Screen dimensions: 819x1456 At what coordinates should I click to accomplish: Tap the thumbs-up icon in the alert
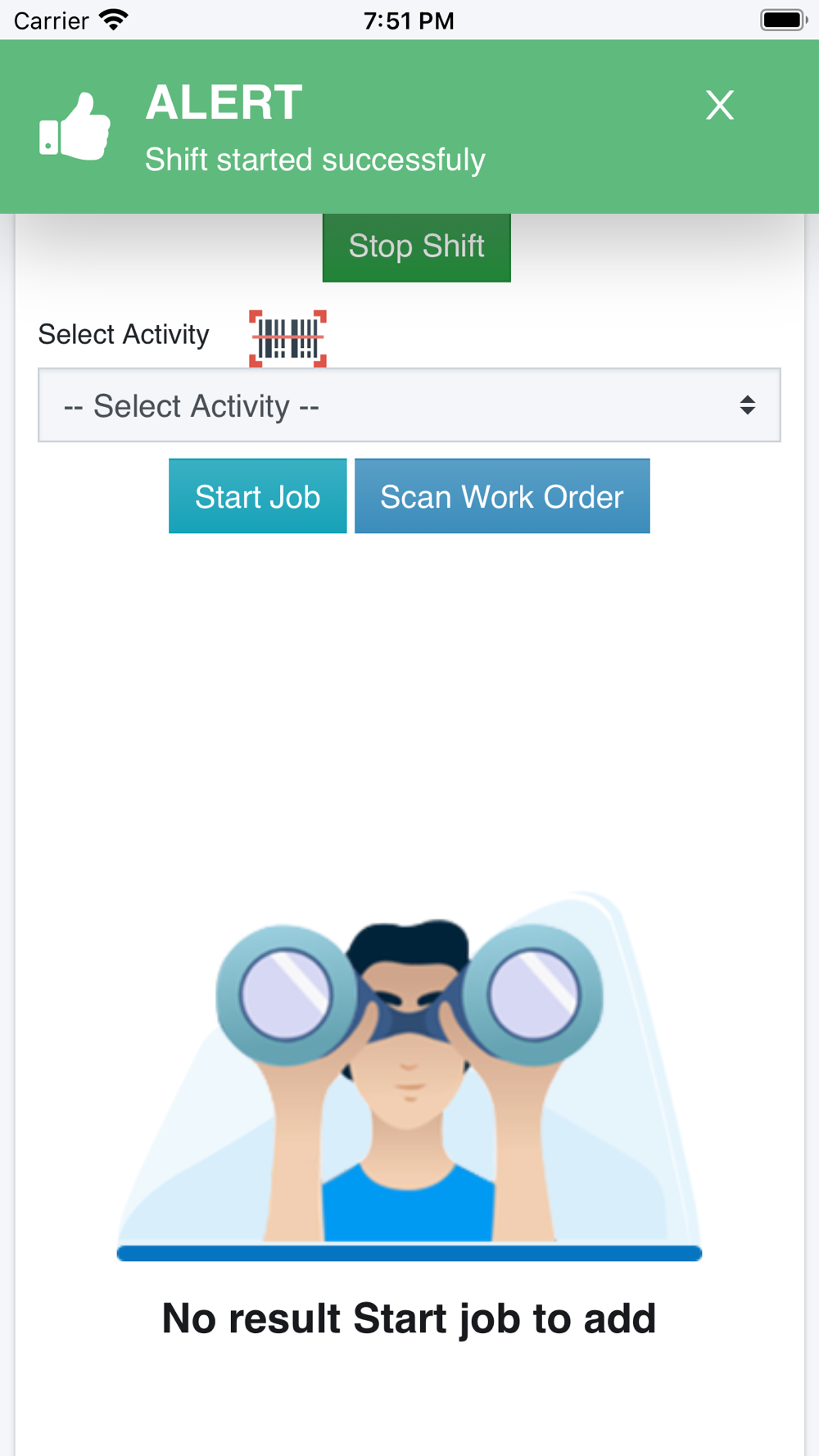click(x=75, y=126)
